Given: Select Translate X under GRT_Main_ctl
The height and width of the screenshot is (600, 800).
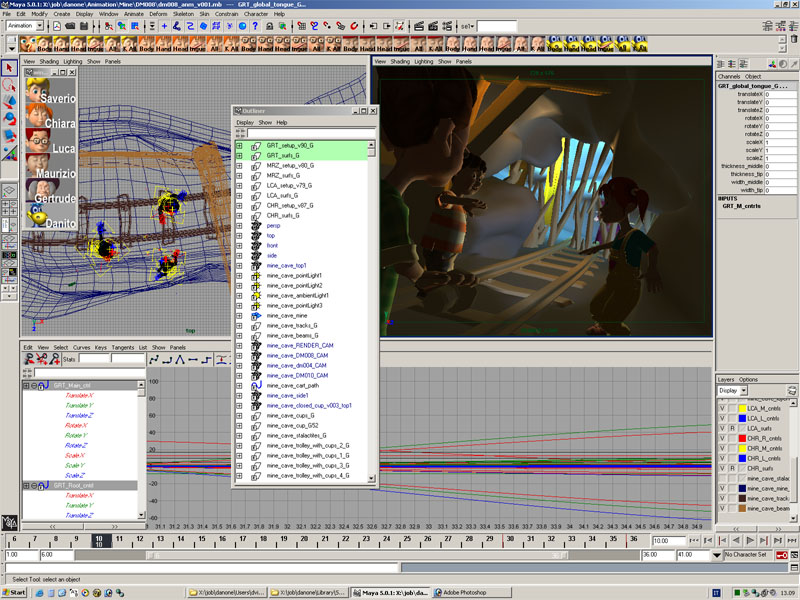Looking at the screenshot, I should click(x=80, y=395).
